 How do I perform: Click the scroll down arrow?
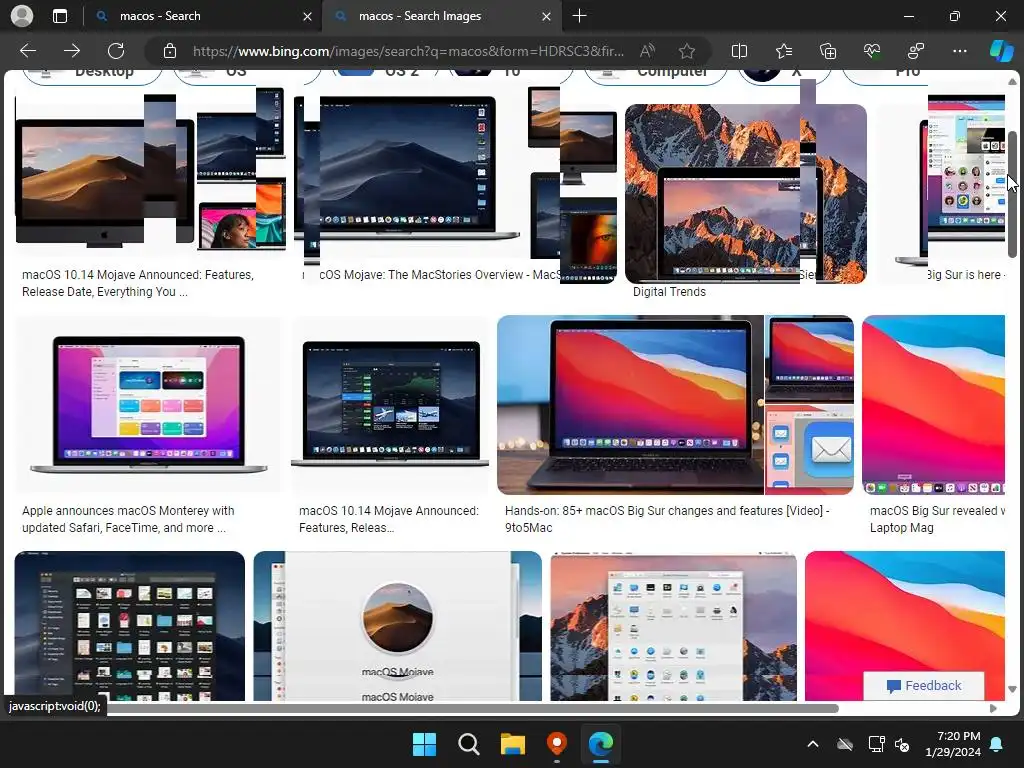(x=1012, y=690)
